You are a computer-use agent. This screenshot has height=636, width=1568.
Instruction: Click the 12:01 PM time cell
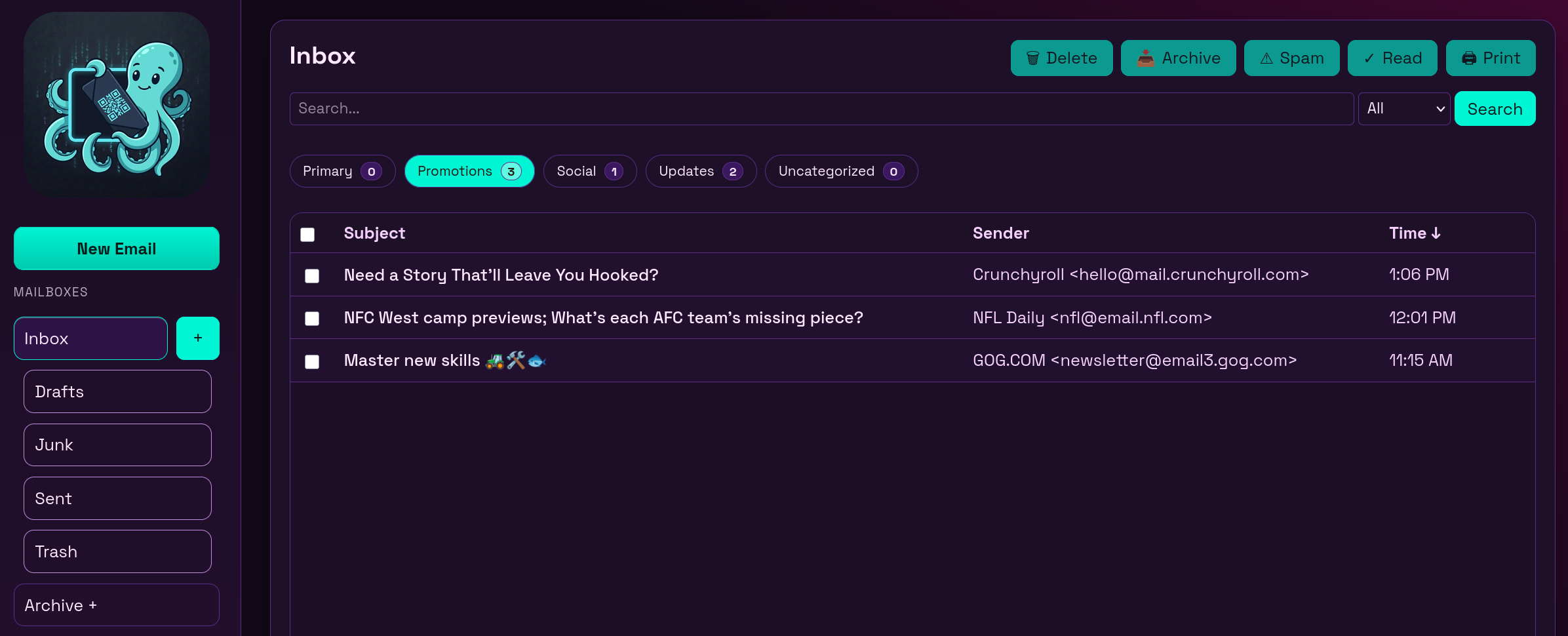click(x=1422, y=318)
